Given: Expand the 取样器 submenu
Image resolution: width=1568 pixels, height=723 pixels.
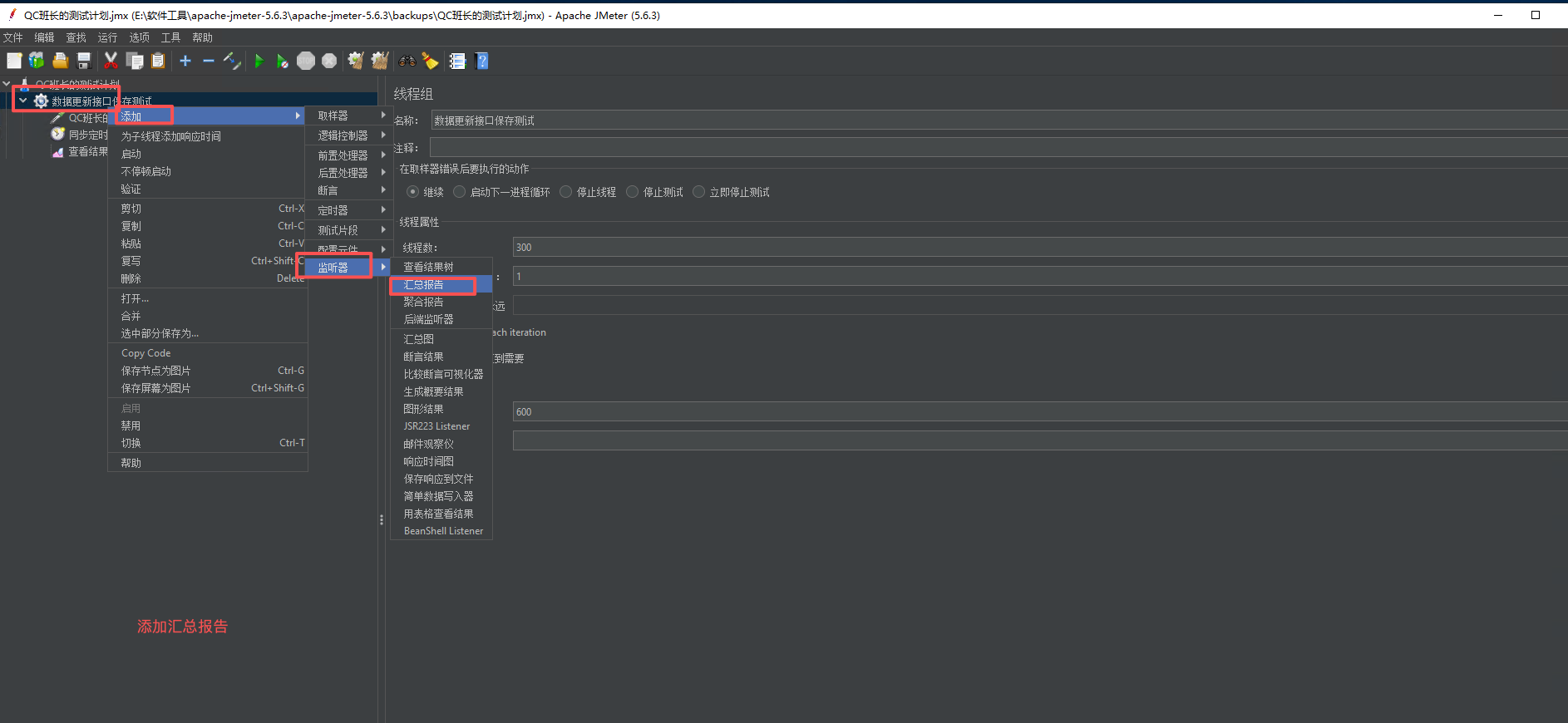Looking at the screenshot, I should (348, 116).
